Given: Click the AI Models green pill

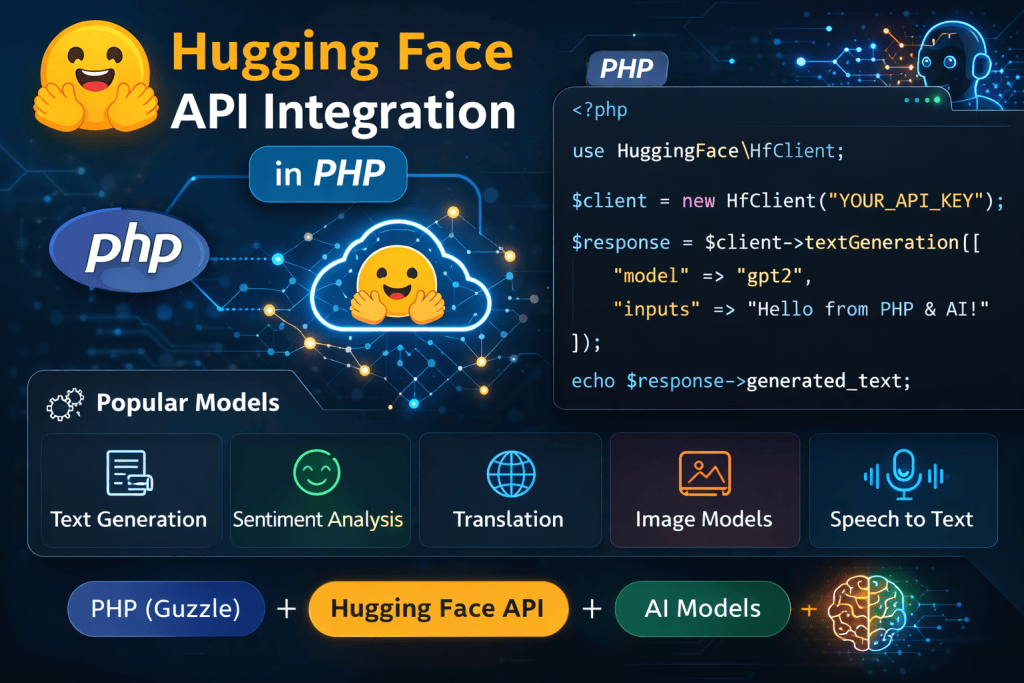Looking at the screenshot, I should (x=703, y=609).
